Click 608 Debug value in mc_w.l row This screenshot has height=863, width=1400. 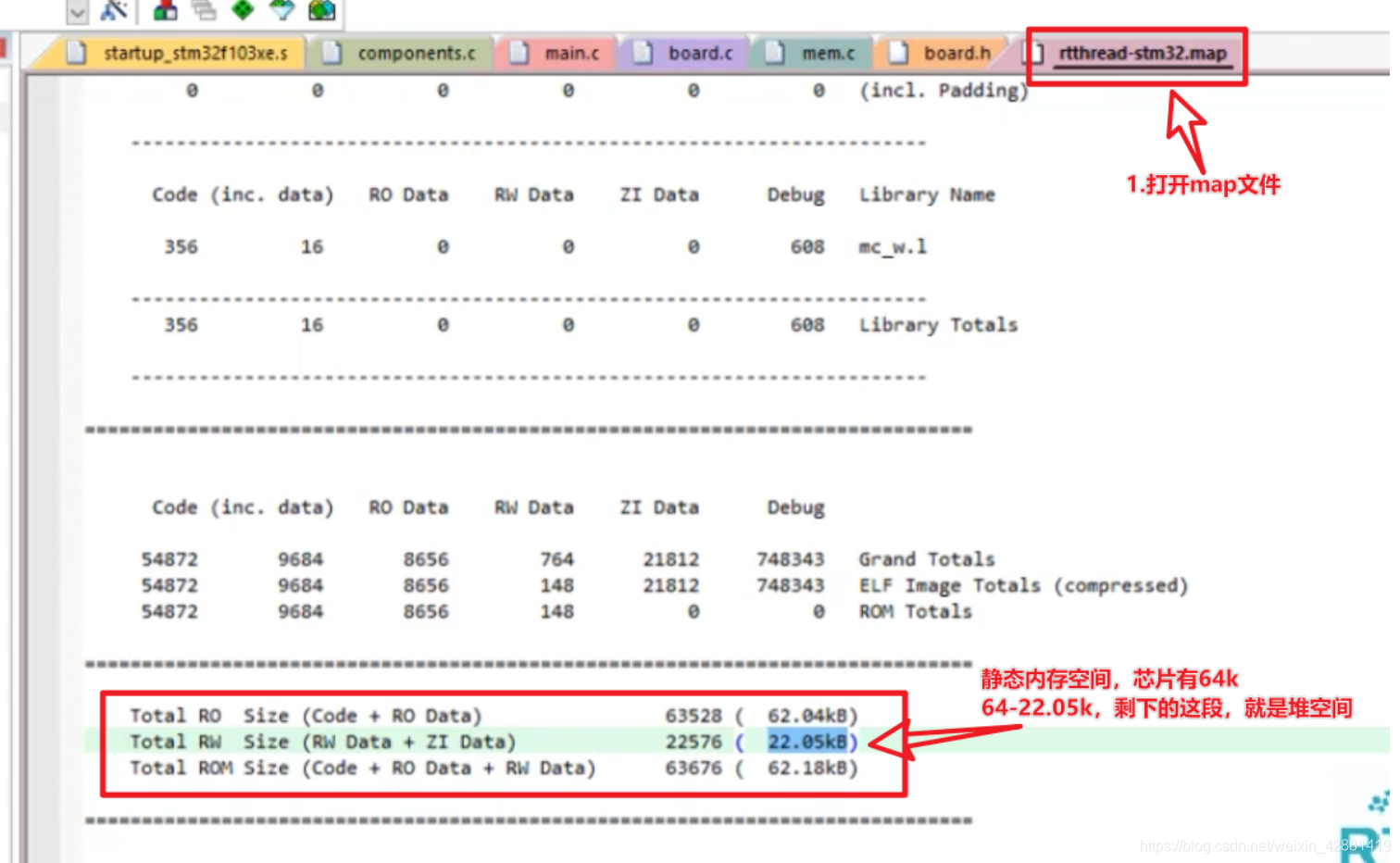pos(807,246)
